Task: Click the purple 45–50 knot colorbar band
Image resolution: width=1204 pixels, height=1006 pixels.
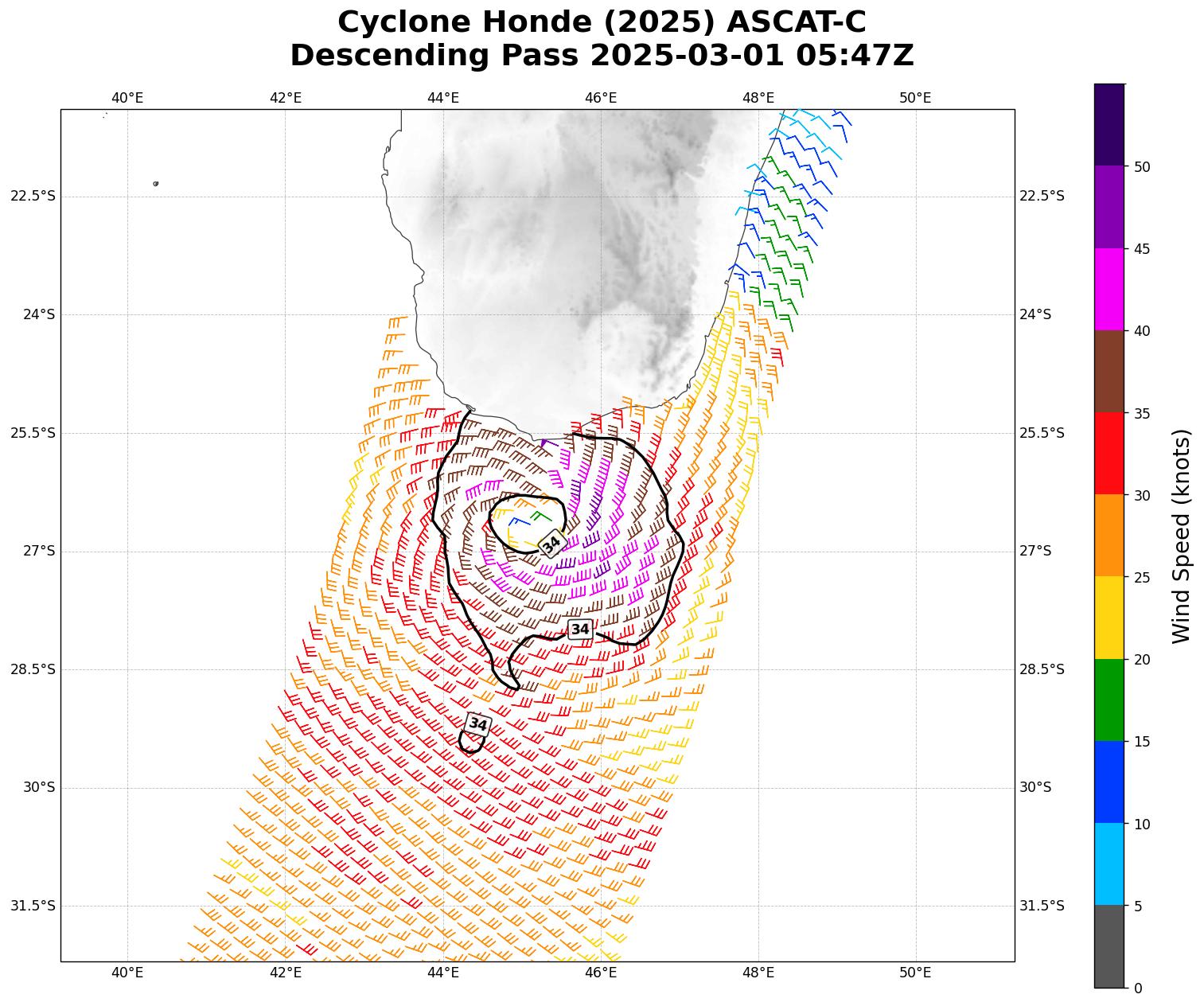Action: tap(1109, 207)
